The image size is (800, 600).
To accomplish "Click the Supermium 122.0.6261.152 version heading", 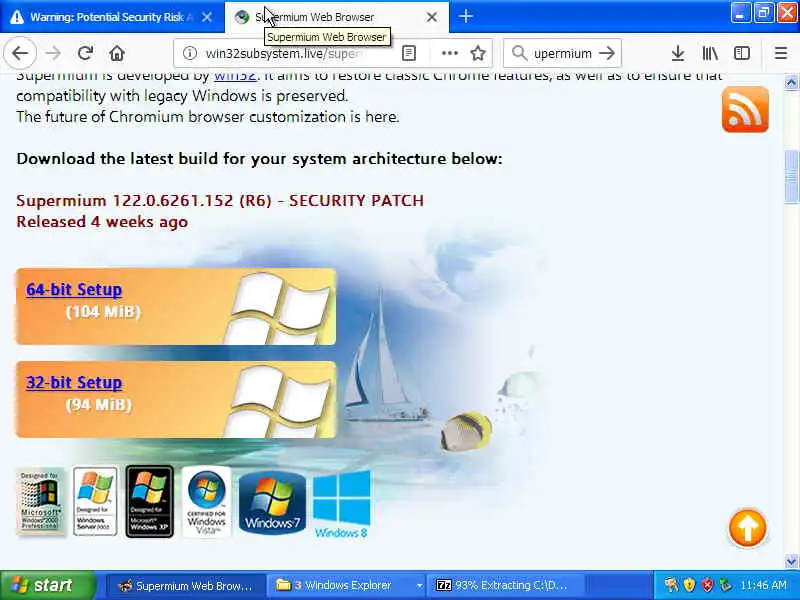I will (x=220, y=201).
